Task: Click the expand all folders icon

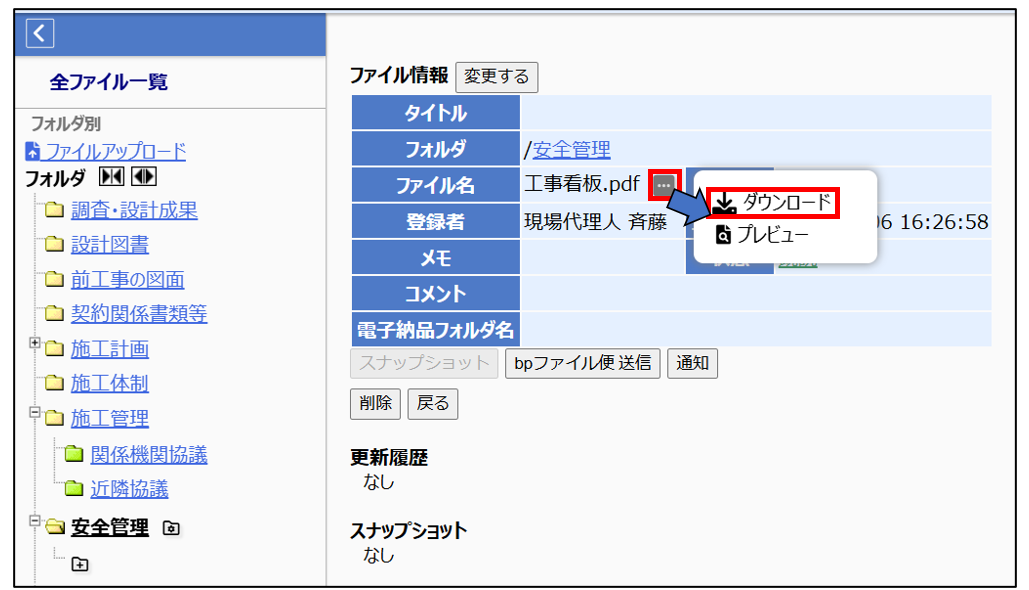Action: pos(143,178)
